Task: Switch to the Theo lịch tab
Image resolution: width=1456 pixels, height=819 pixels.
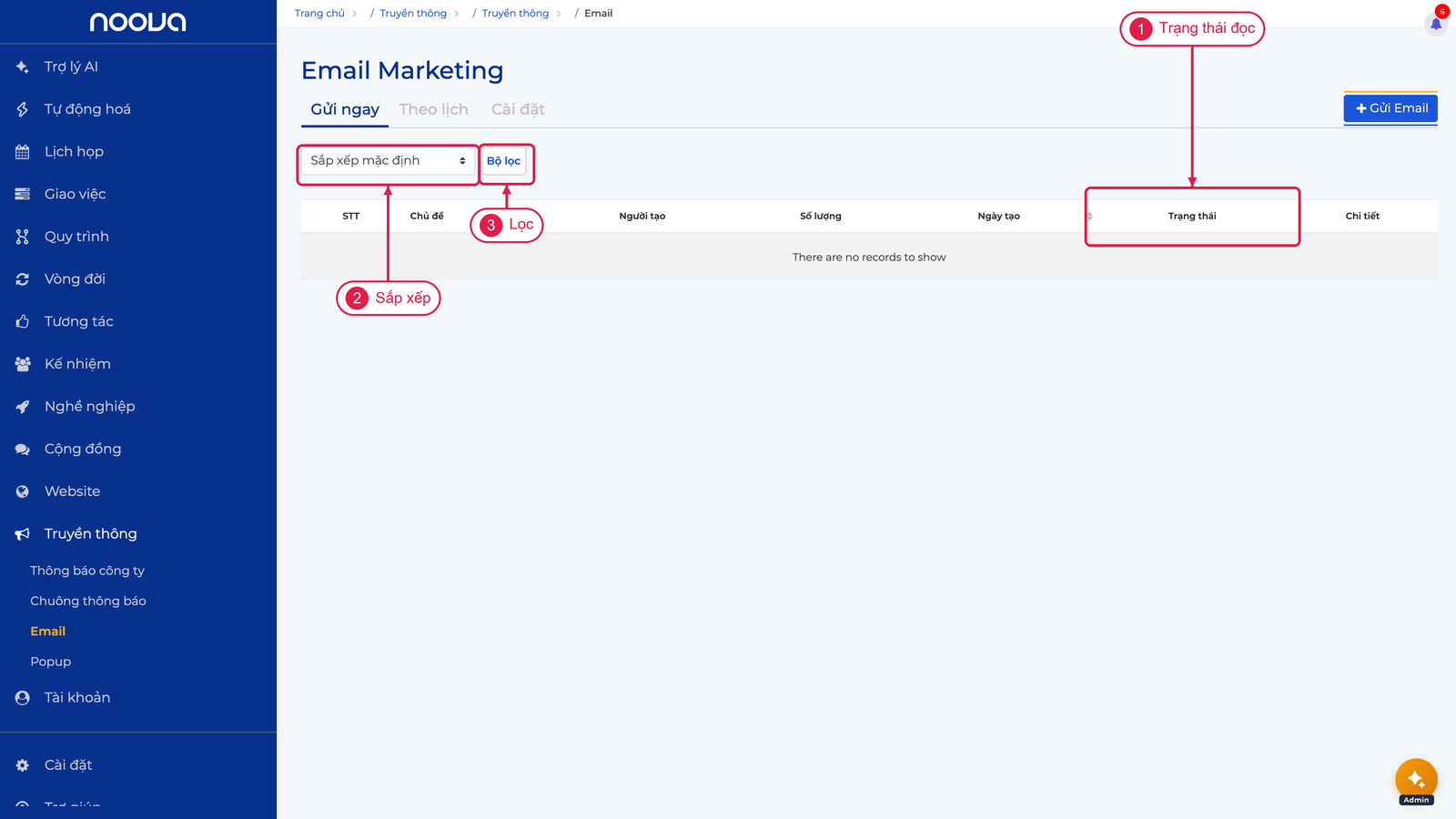Action: (x=433, y=109)
